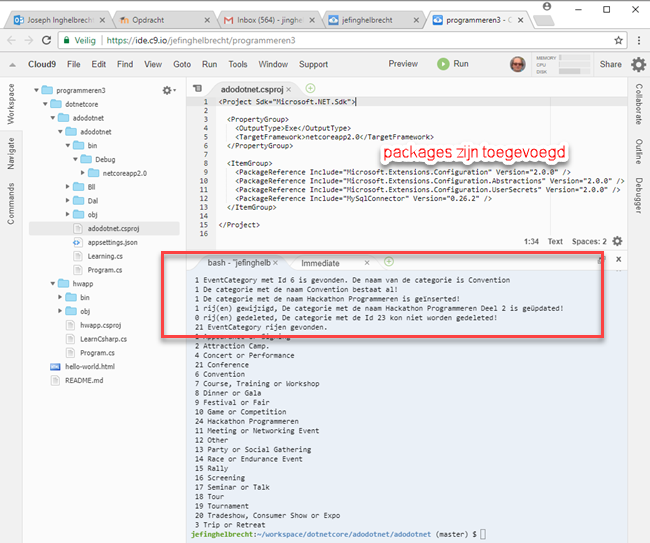Add new terminal tab plus icon

pyautogui.click(x=388, y=262)
